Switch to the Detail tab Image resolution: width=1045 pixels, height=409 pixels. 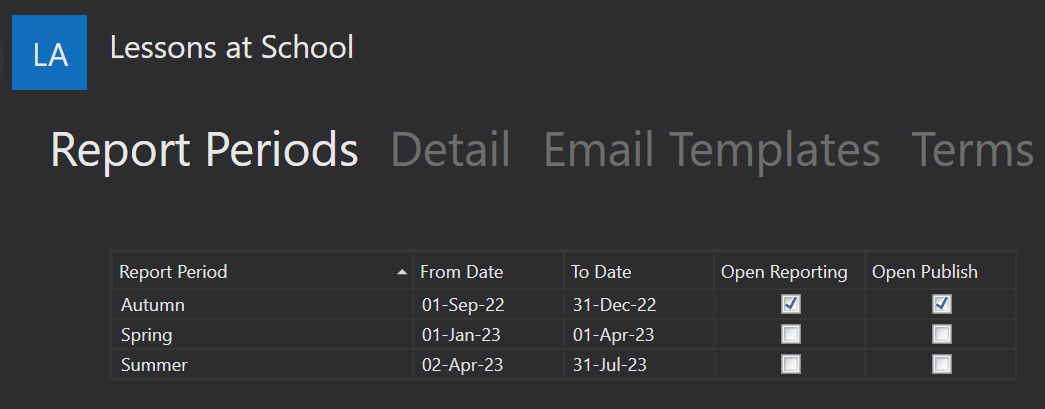click(x=451, y=149)
